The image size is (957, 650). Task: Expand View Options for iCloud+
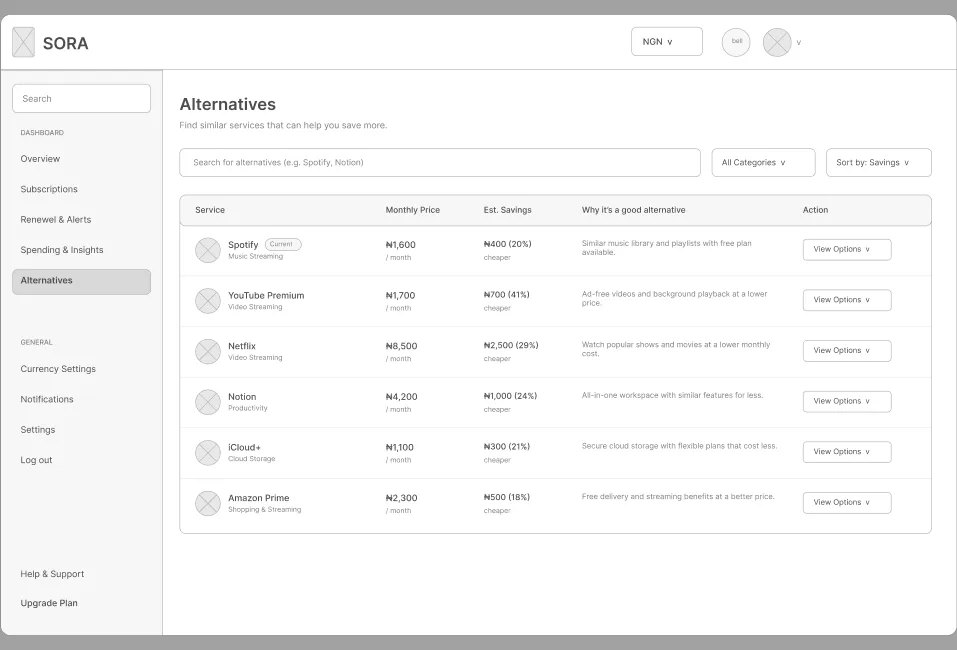click(847, 452)
